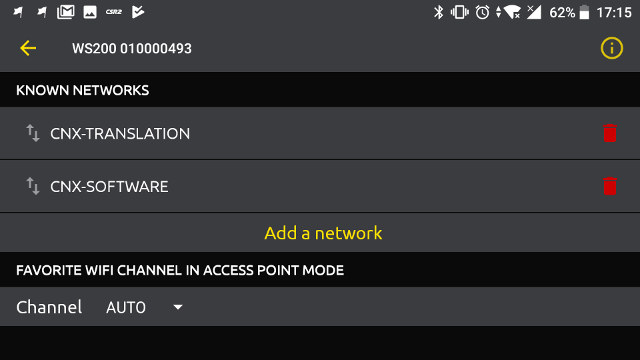Add a network
The width and height of the screenshot is (640, 360).
(x=323, y=233)
